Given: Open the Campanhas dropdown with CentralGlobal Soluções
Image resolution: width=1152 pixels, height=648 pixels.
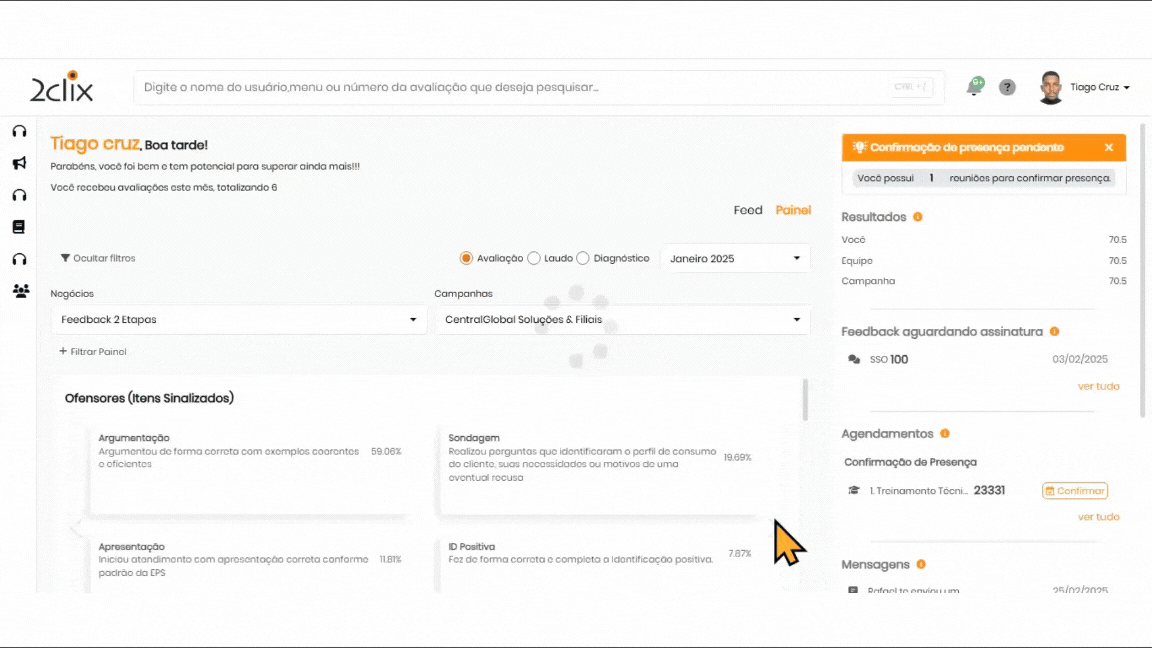Looking at the screenshot, I should pos(622,320).
